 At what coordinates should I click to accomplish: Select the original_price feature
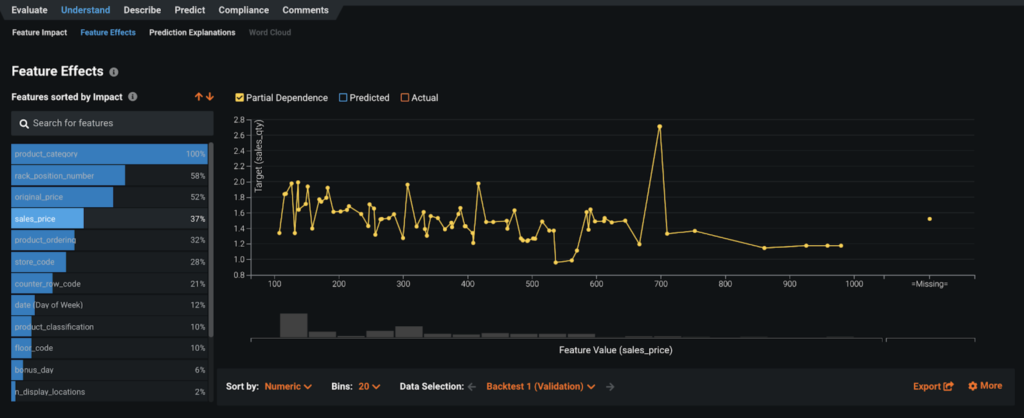109,197
